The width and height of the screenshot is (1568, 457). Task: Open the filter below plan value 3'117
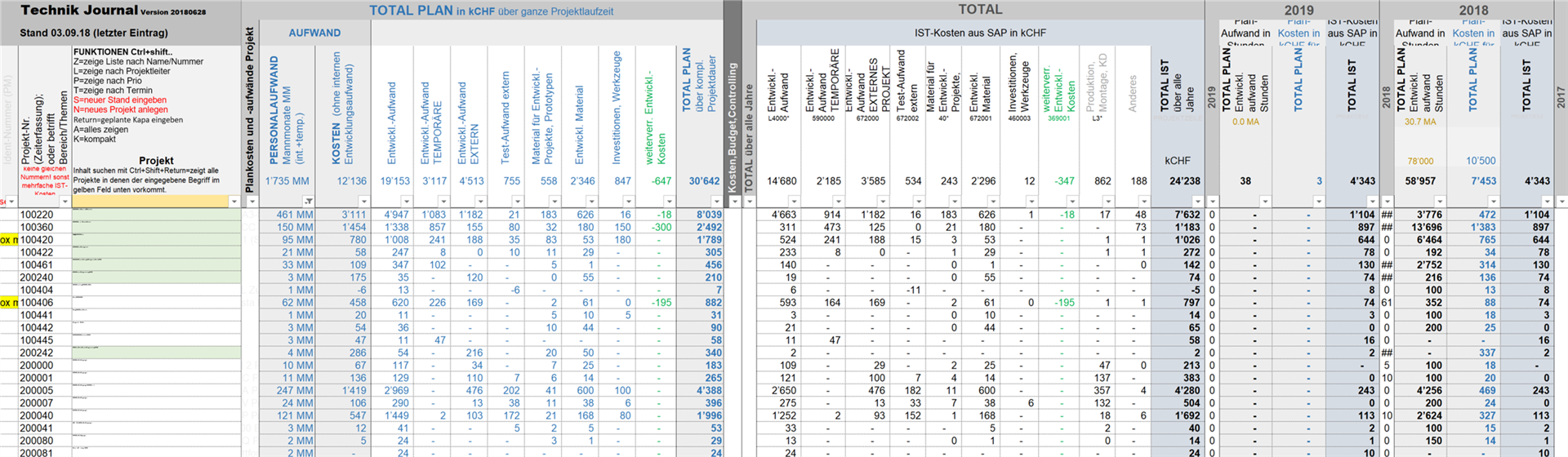443,201
